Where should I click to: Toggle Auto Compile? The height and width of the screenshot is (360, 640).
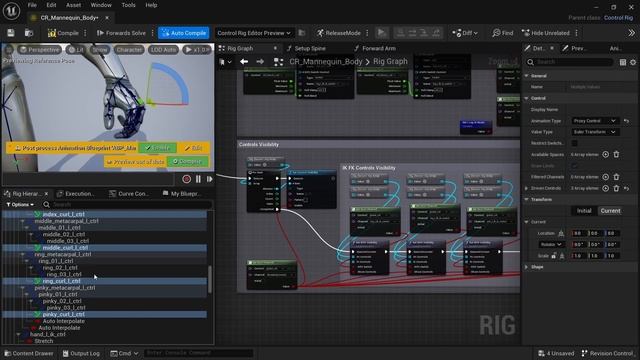pos(184,33)
